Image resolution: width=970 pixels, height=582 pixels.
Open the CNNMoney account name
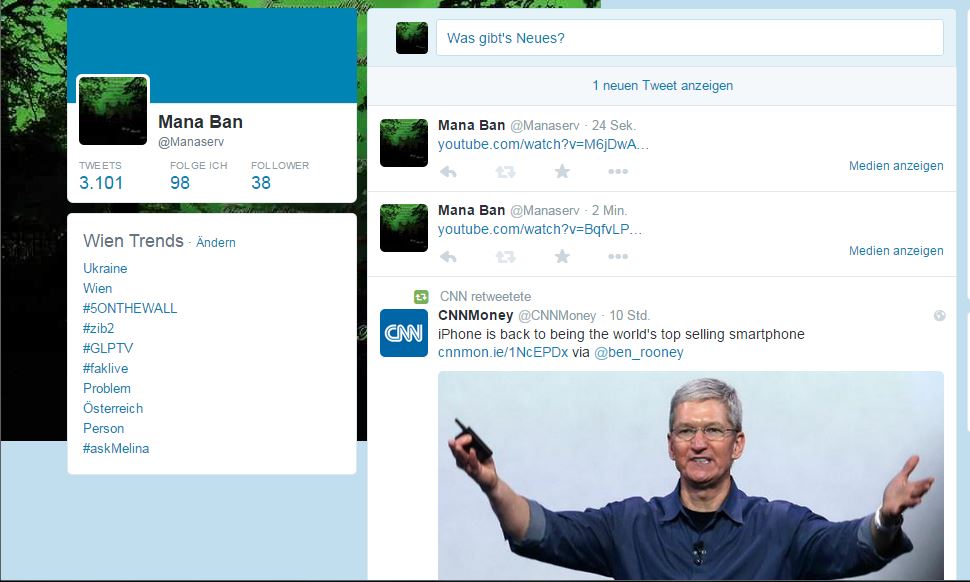pyautogui.click(x=476, y=315)
